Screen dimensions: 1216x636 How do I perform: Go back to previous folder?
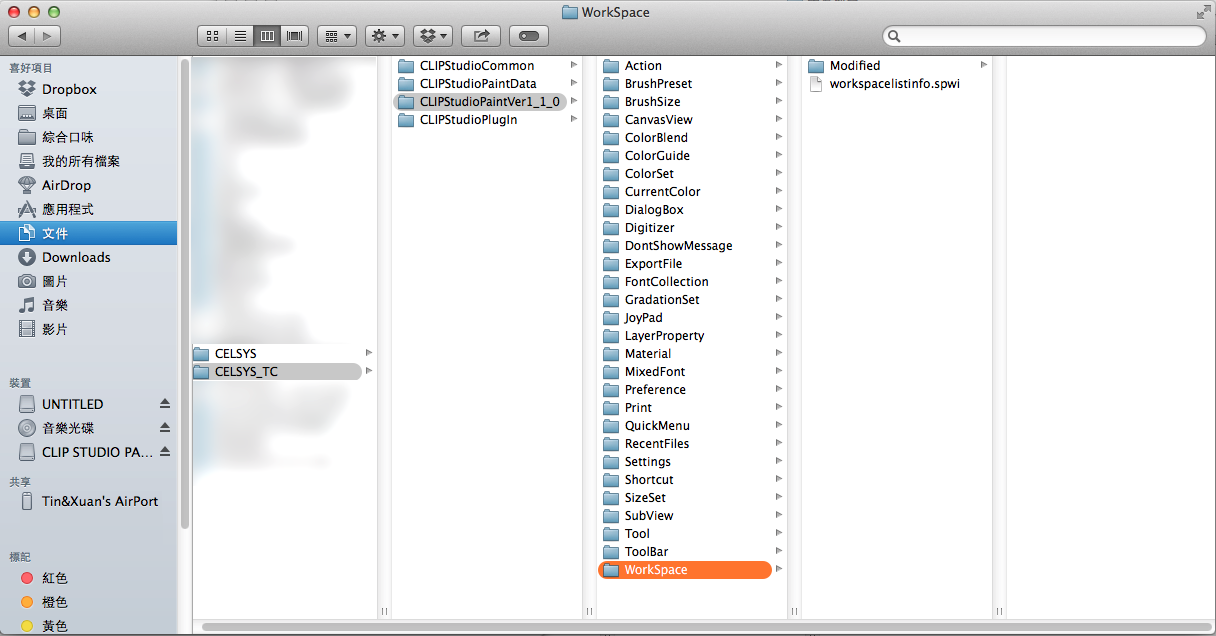[22, 36]
